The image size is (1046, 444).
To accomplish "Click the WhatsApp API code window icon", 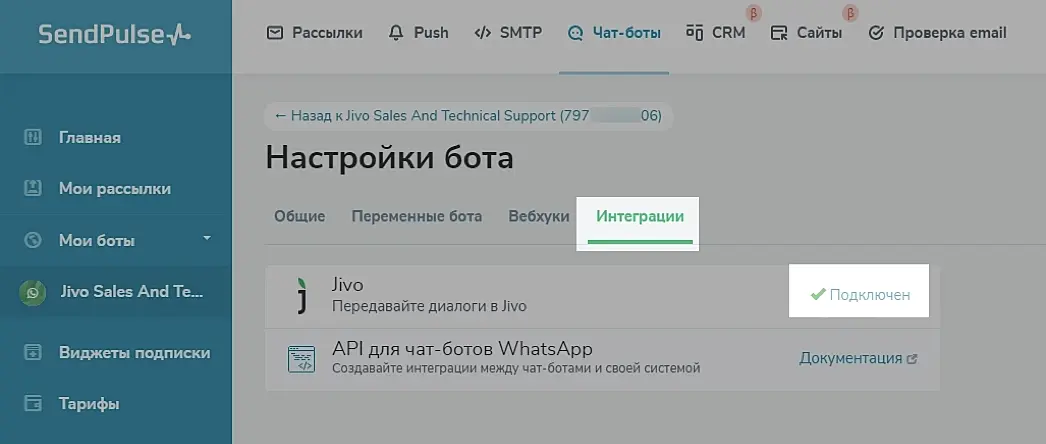I will tap(302, 359).
